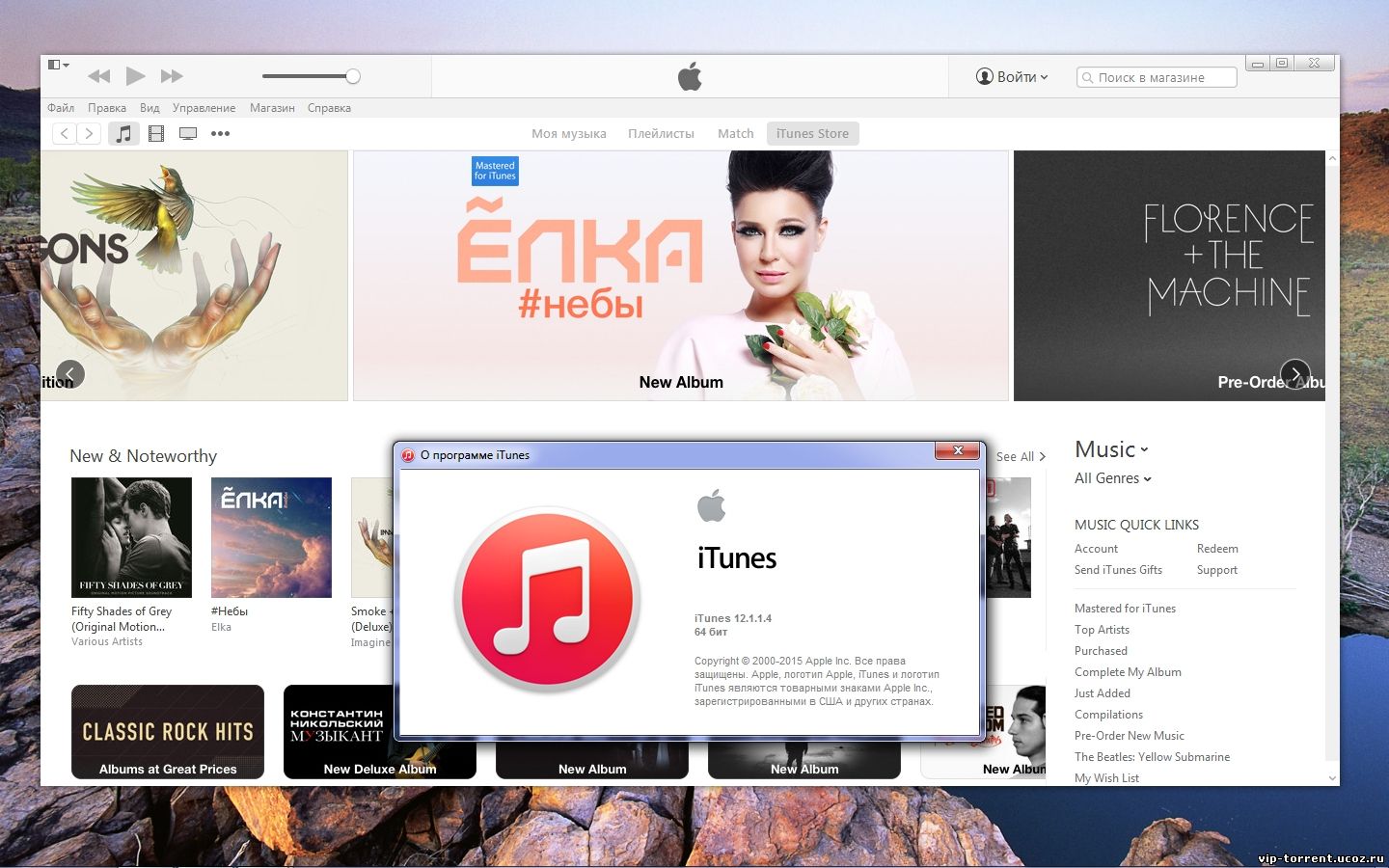Open the Classic Rock Hits promo tile
The image size is (1389, 868).
coord(168,732)
